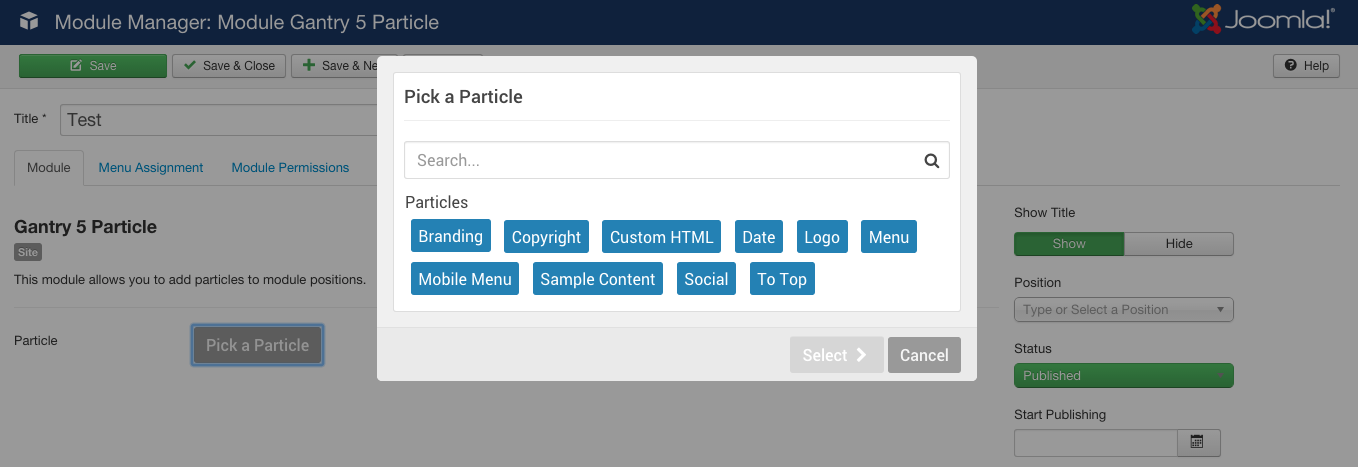The width and height of the screenshot is (1358, 467).
Task: Pick the Date particle
Action: 759,237
